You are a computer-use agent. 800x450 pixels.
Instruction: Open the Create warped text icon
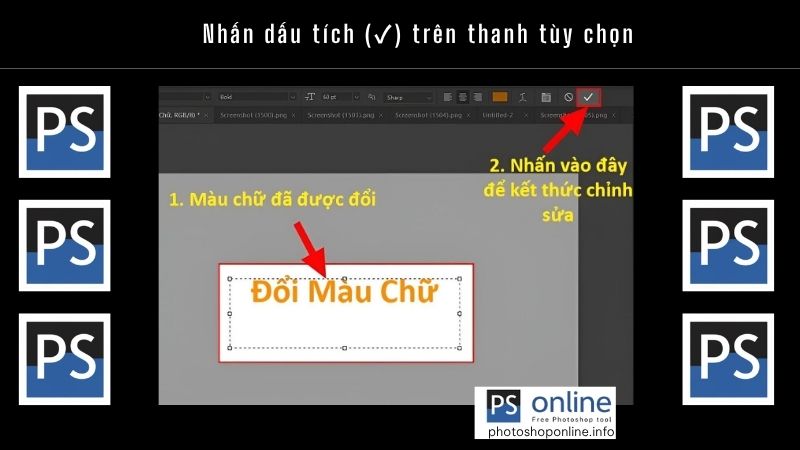(x=522, y=97)
